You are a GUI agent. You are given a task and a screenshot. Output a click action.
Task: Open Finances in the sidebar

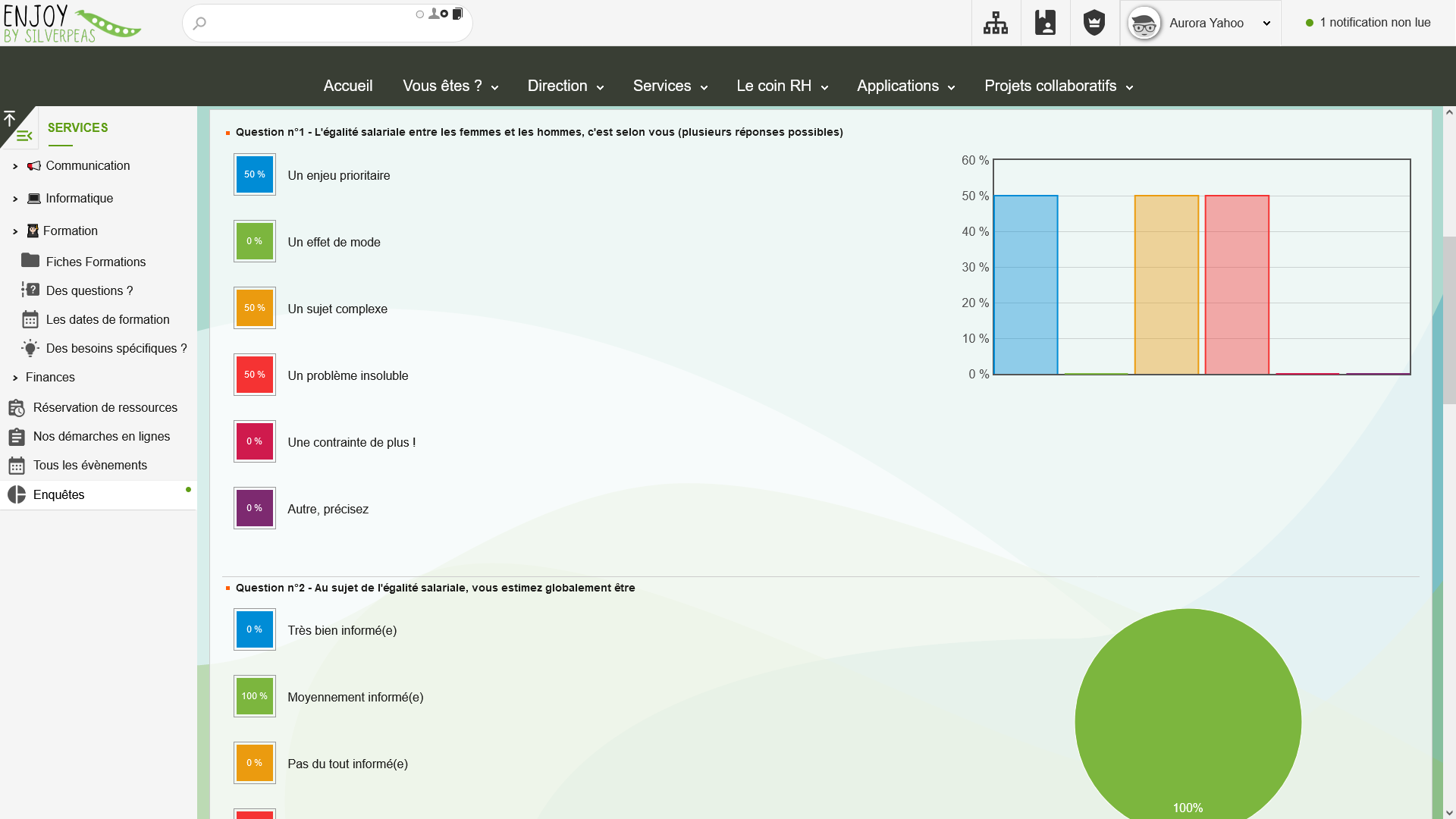(x=50, y=377)
